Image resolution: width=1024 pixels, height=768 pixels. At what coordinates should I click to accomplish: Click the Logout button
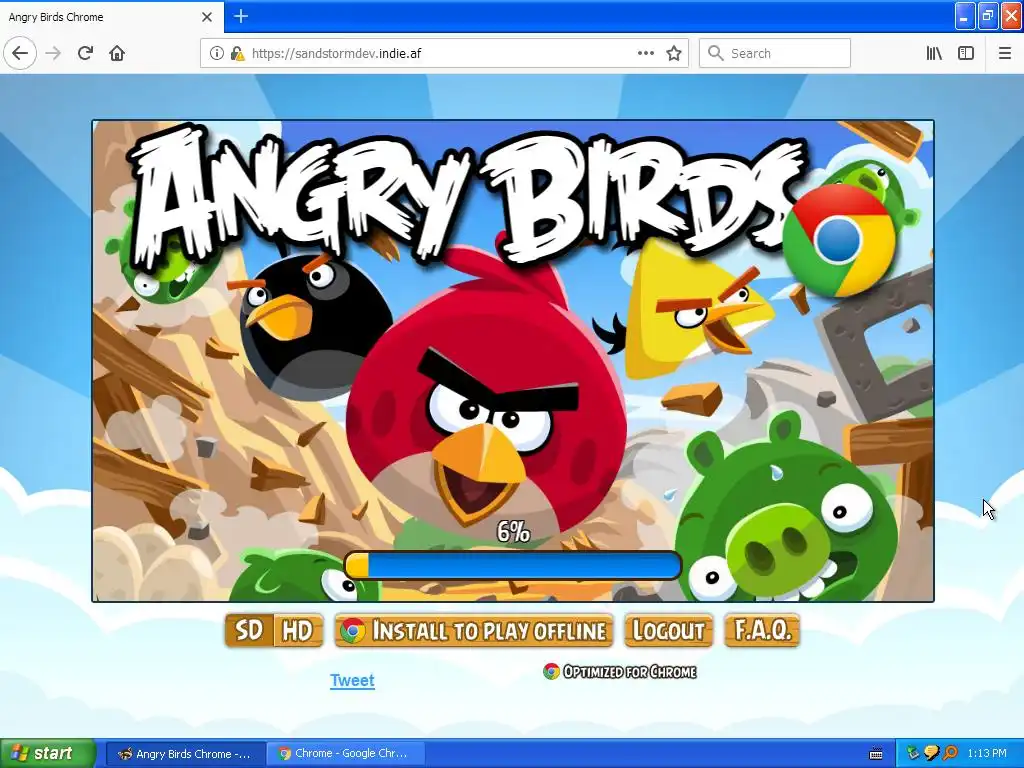pos(669,631)
